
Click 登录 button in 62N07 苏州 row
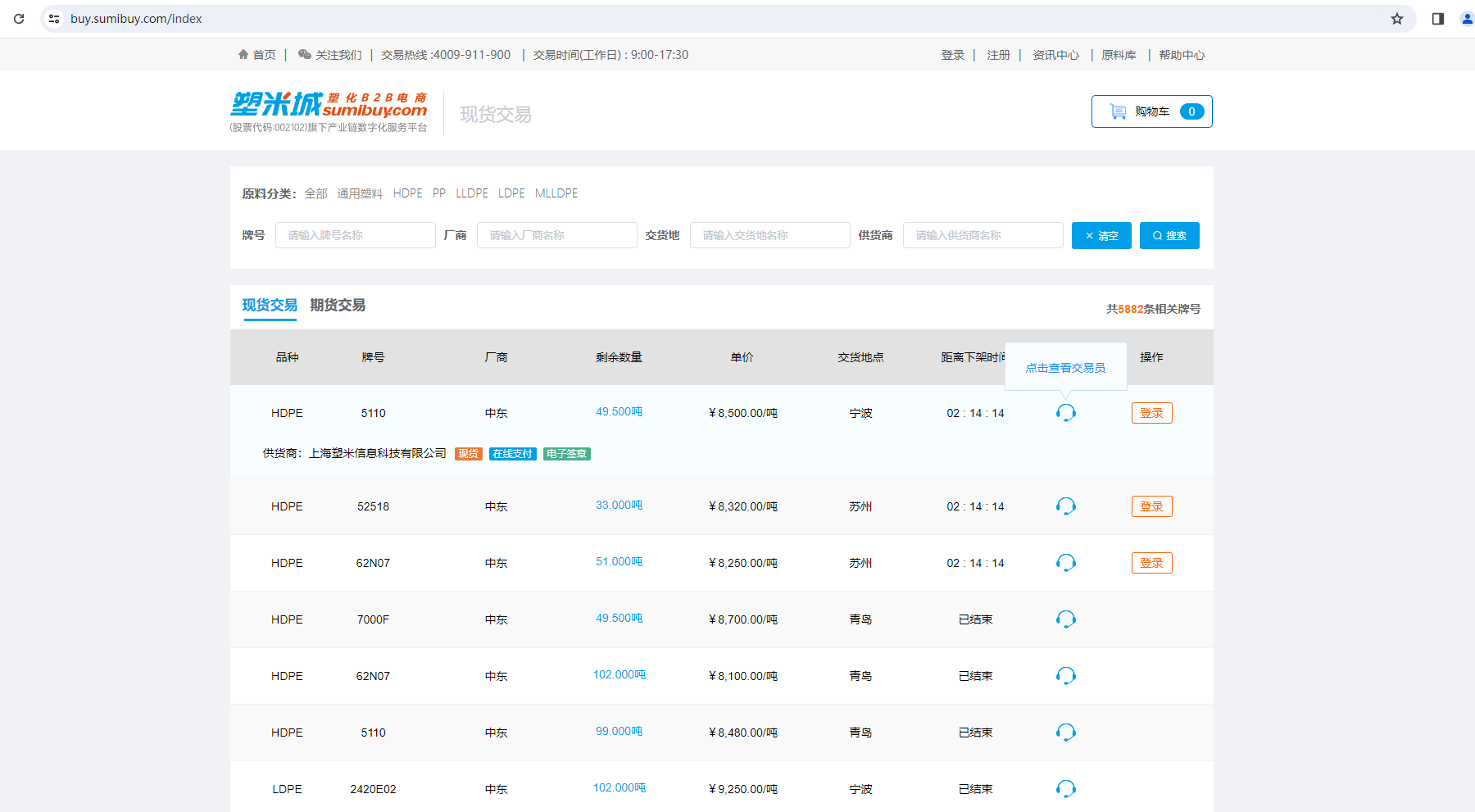(1151, 563)
